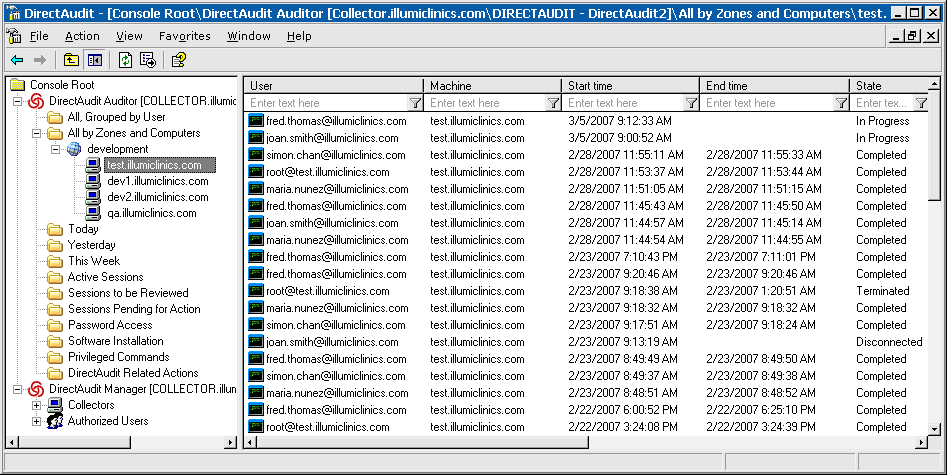Open Sessions to be Reviewed folder
Viewport: 947px width, 475px height.
pyautogui.click(x=128, y=293)
